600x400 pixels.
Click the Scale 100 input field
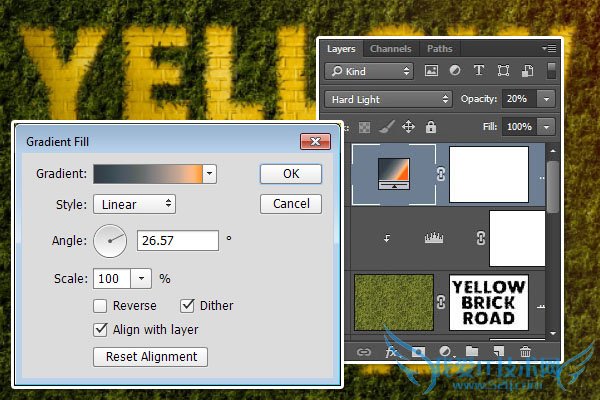point(112,278)
